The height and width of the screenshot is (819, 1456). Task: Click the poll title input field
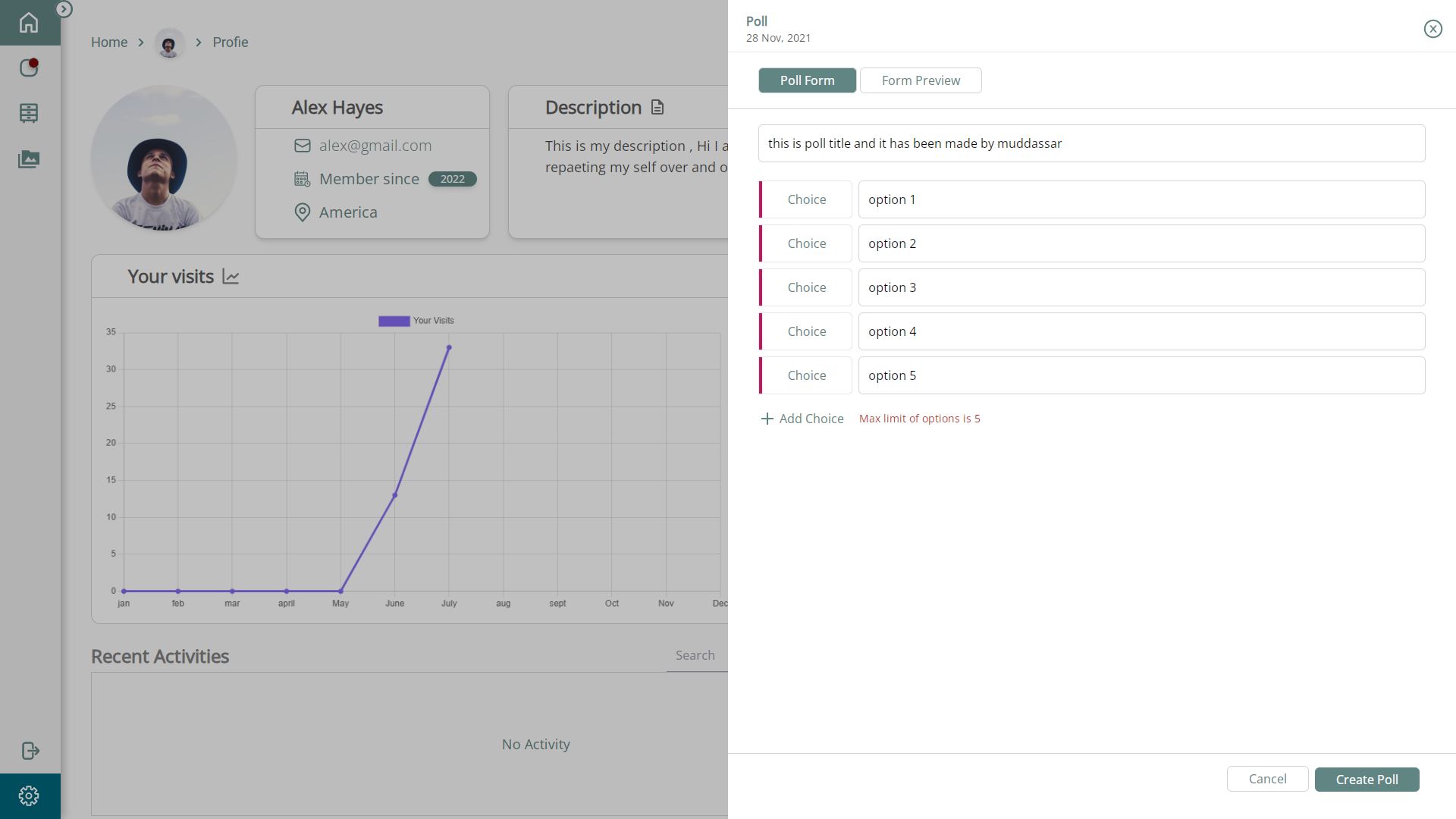[1092, 143]
